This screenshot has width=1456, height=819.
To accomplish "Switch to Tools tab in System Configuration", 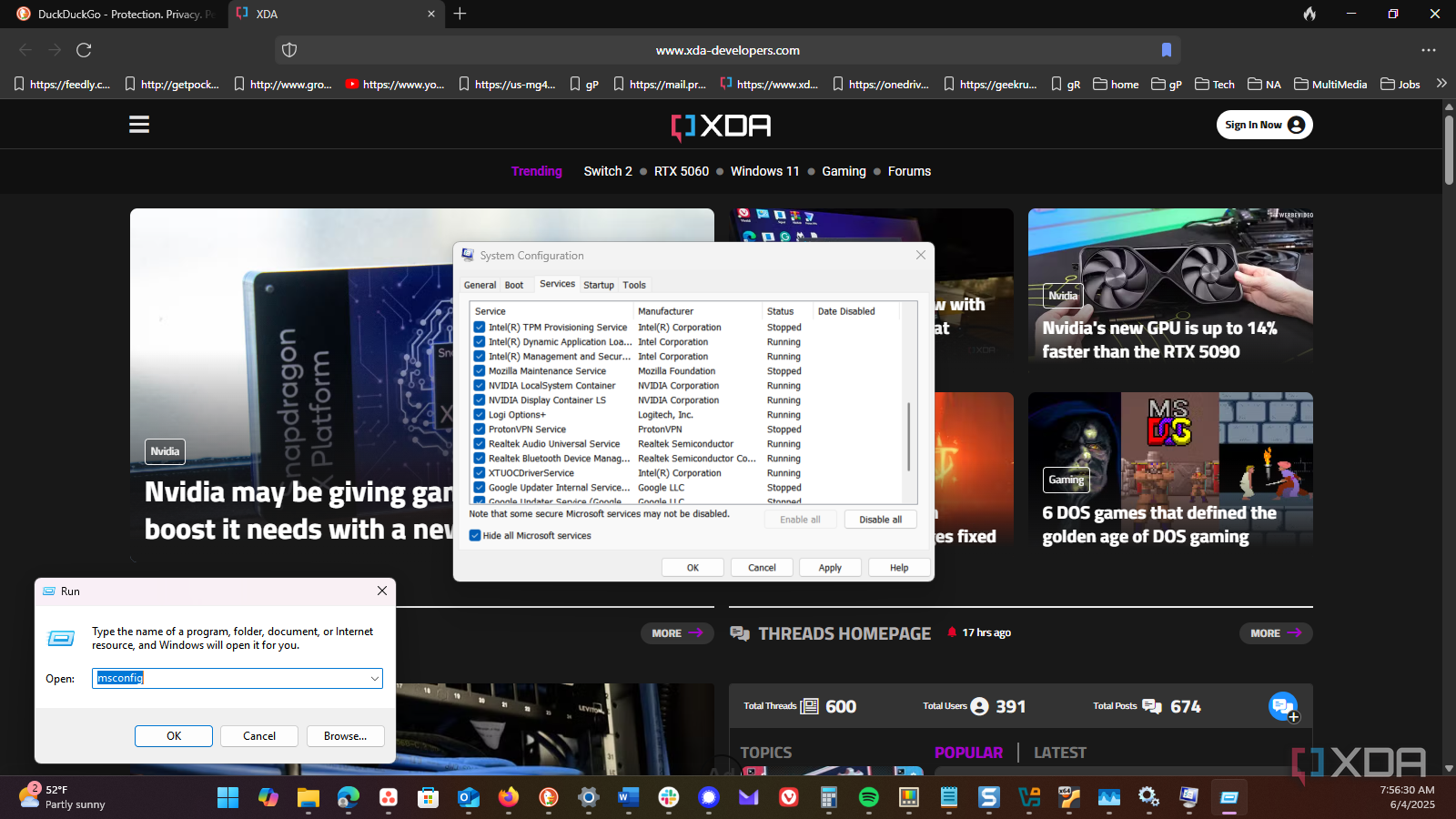I will coord(634,285).
